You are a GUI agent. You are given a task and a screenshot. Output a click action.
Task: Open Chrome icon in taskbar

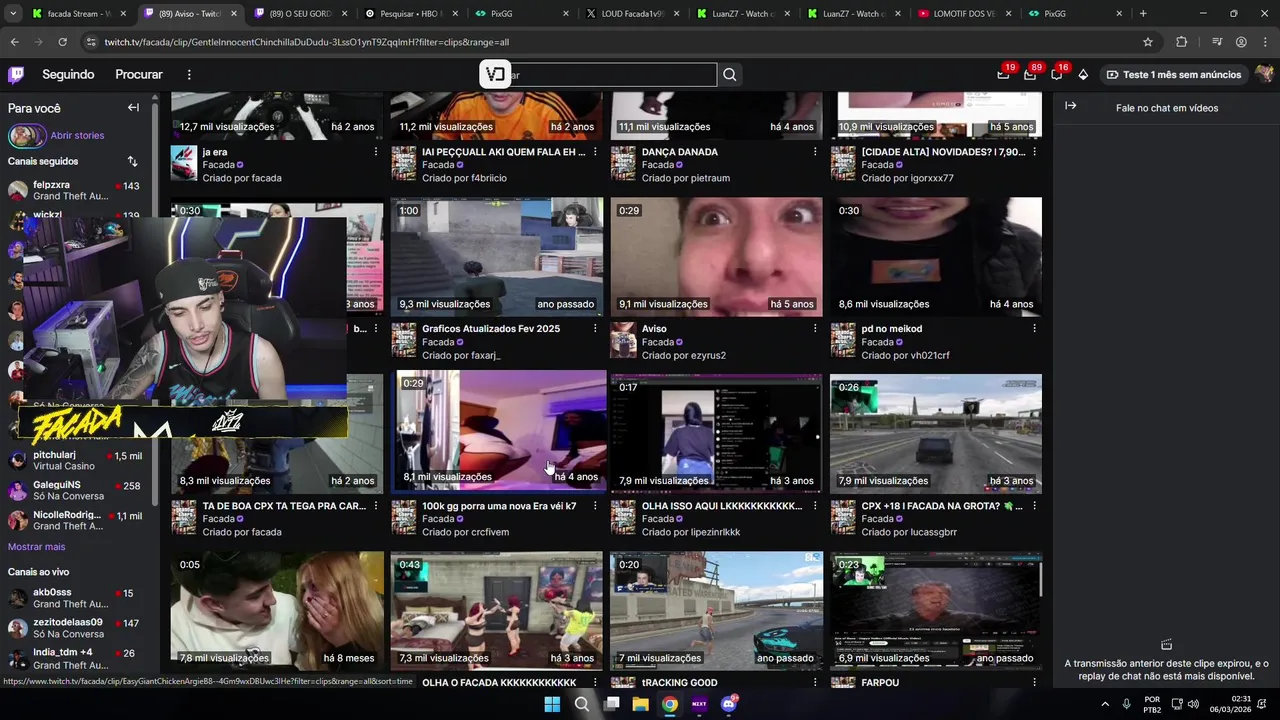[x=670, y=704]
